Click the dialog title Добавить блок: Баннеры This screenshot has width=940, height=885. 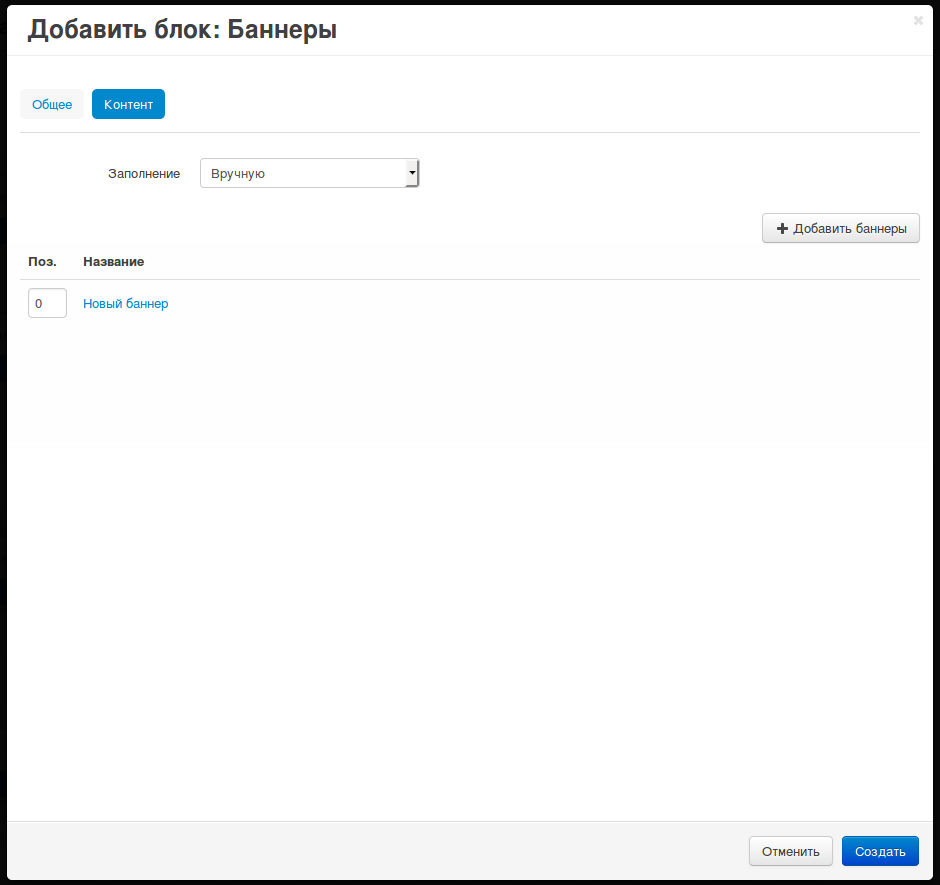coord(182,30)
